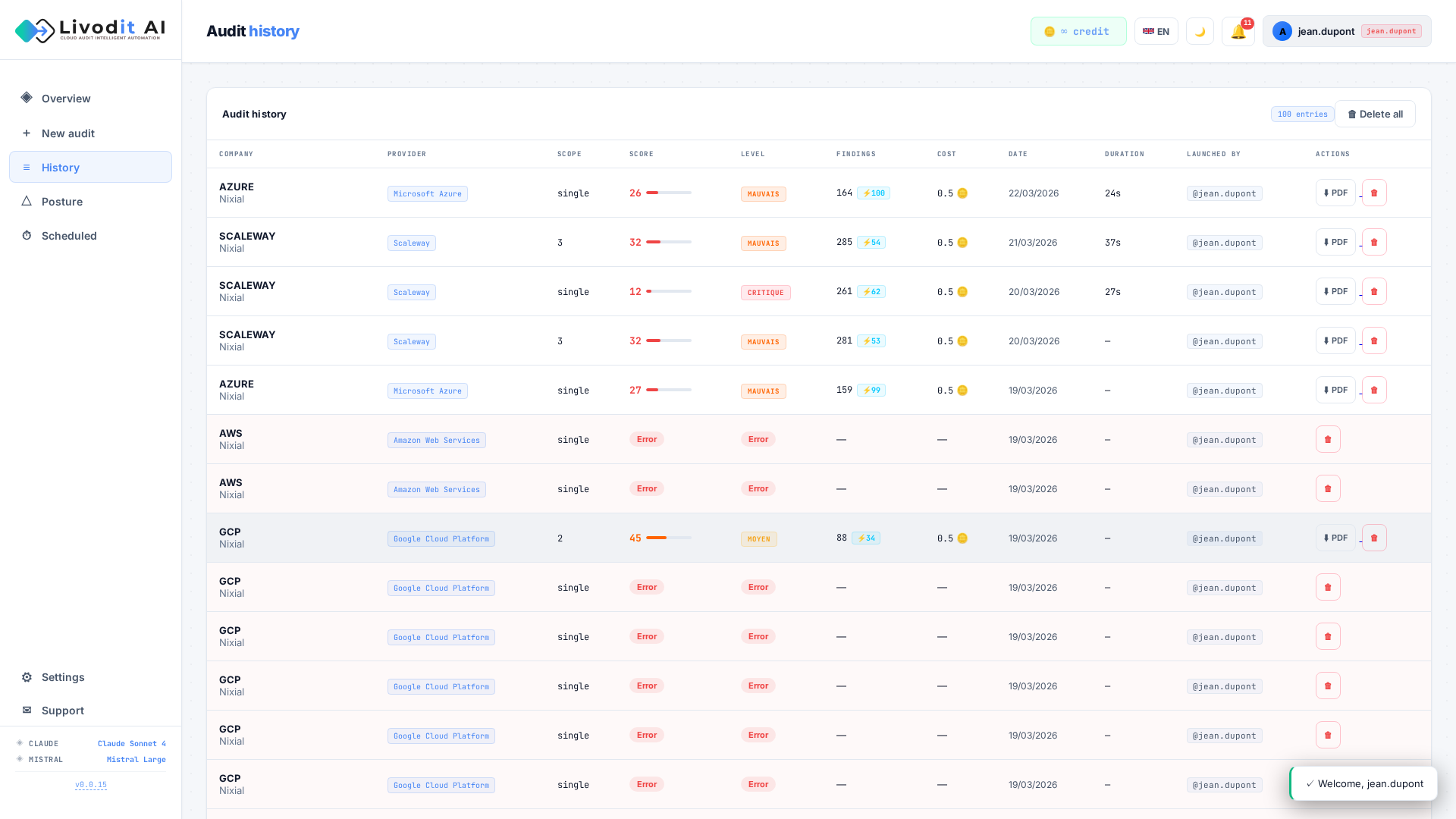The image size is (1456, 819).
Task: Toggle dark mode with the moon icon
Action: pyautogui.click(x=1200, y=32)
